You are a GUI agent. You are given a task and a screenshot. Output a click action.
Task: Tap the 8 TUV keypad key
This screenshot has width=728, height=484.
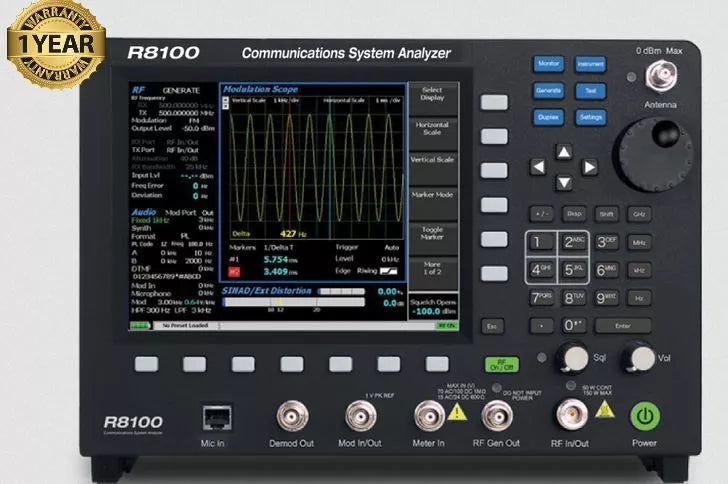click(x=574, y=298)
